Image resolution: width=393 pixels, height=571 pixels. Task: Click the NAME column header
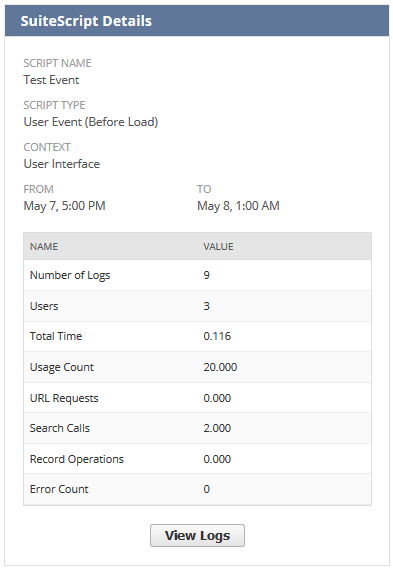click(44, 247)
